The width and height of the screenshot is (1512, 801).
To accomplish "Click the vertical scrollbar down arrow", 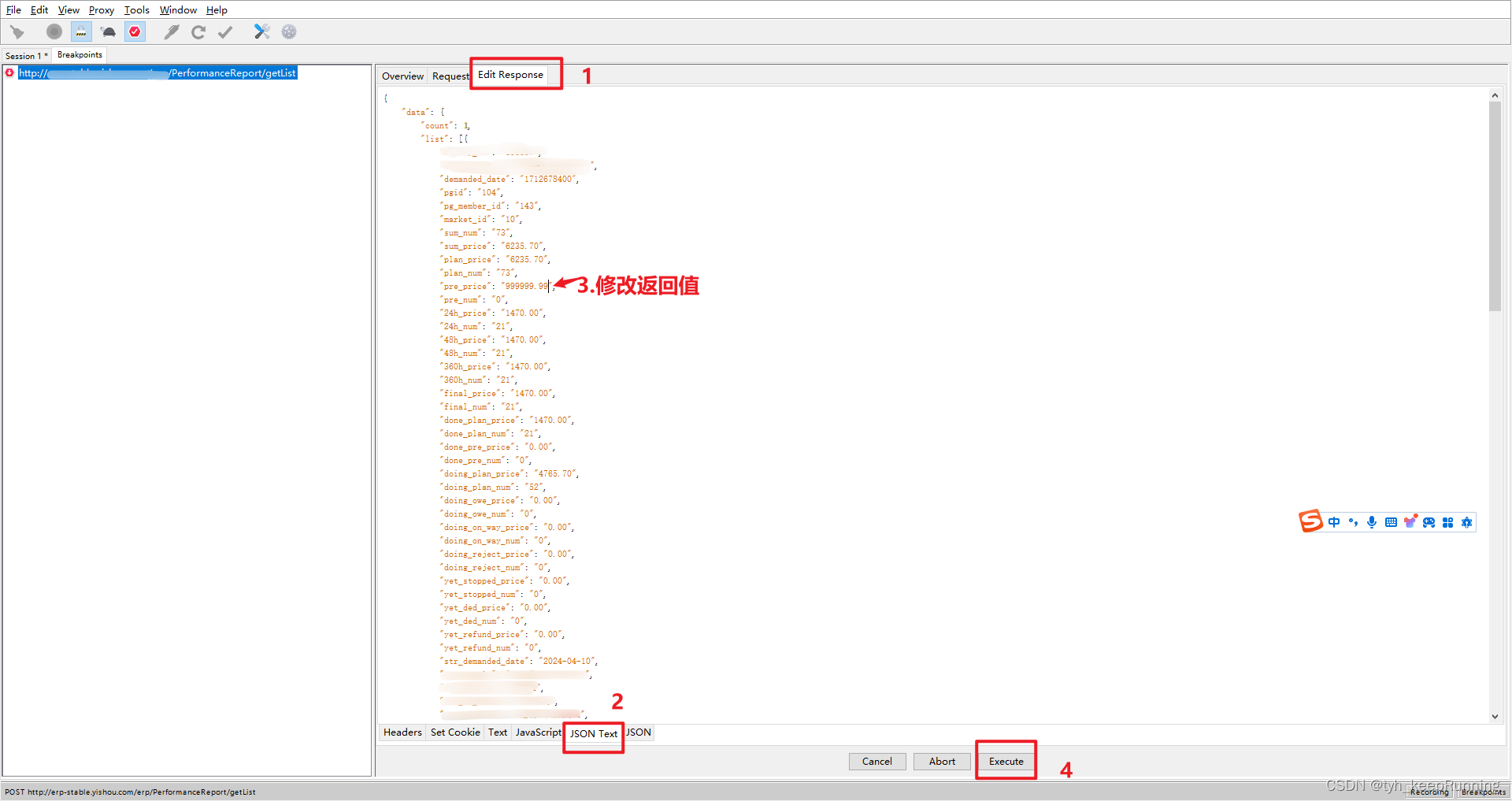I will pyautogui.click(x=1495, y=716).
